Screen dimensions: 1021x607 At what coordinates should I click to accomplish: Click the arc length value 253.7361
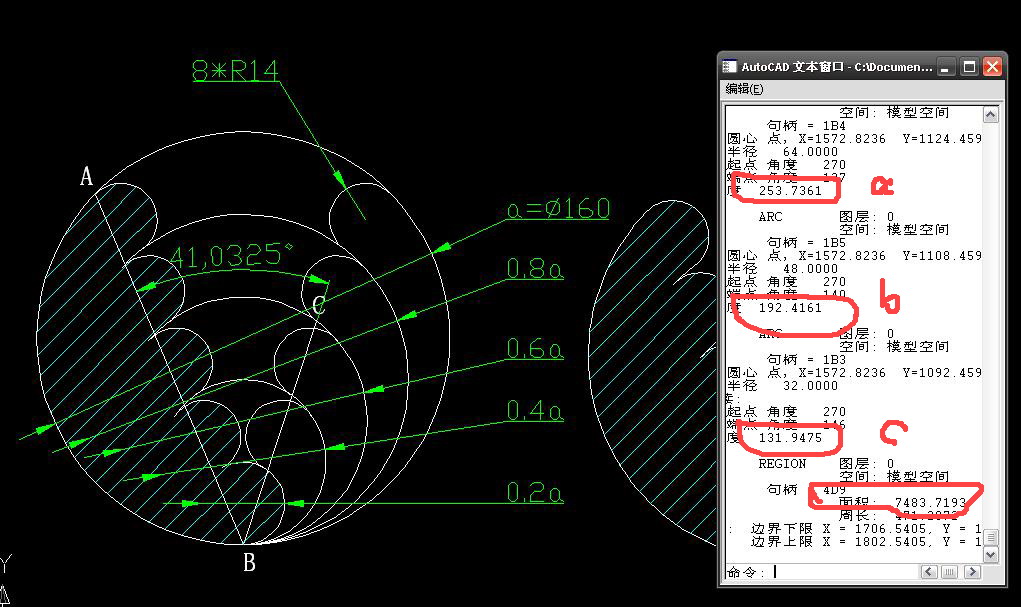790,191
